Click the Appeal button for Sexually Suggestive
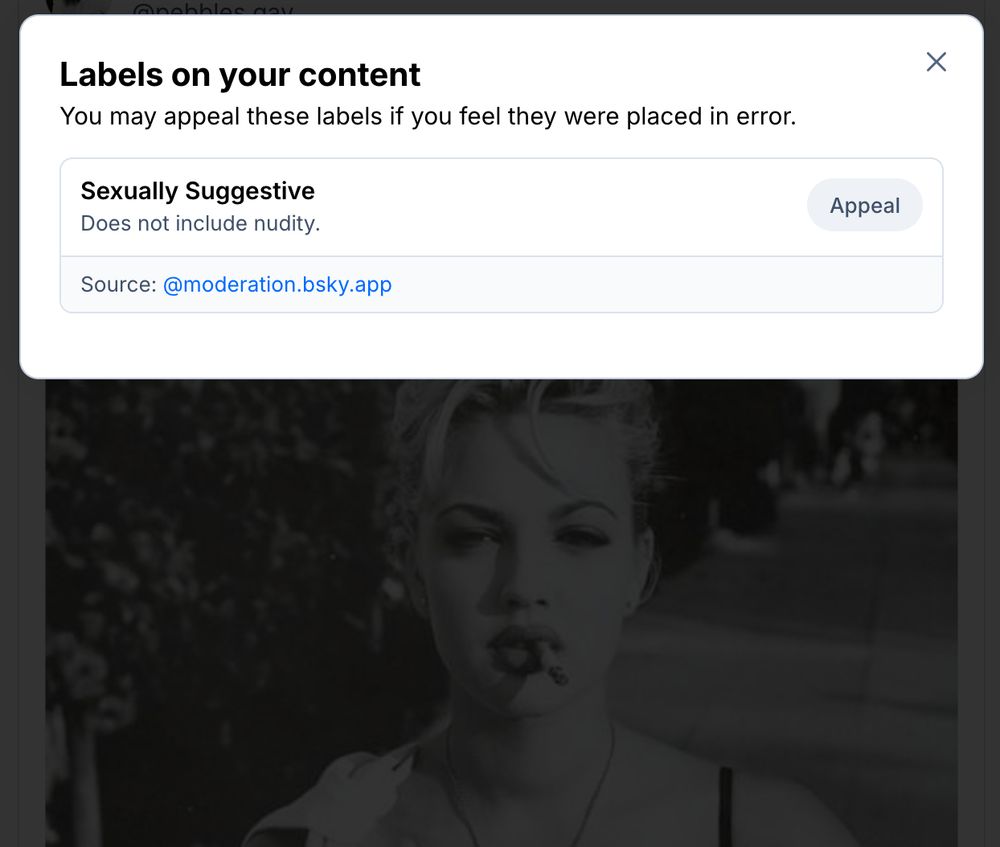This screenshot has height=847, width=1000. (x=864, y=205)
